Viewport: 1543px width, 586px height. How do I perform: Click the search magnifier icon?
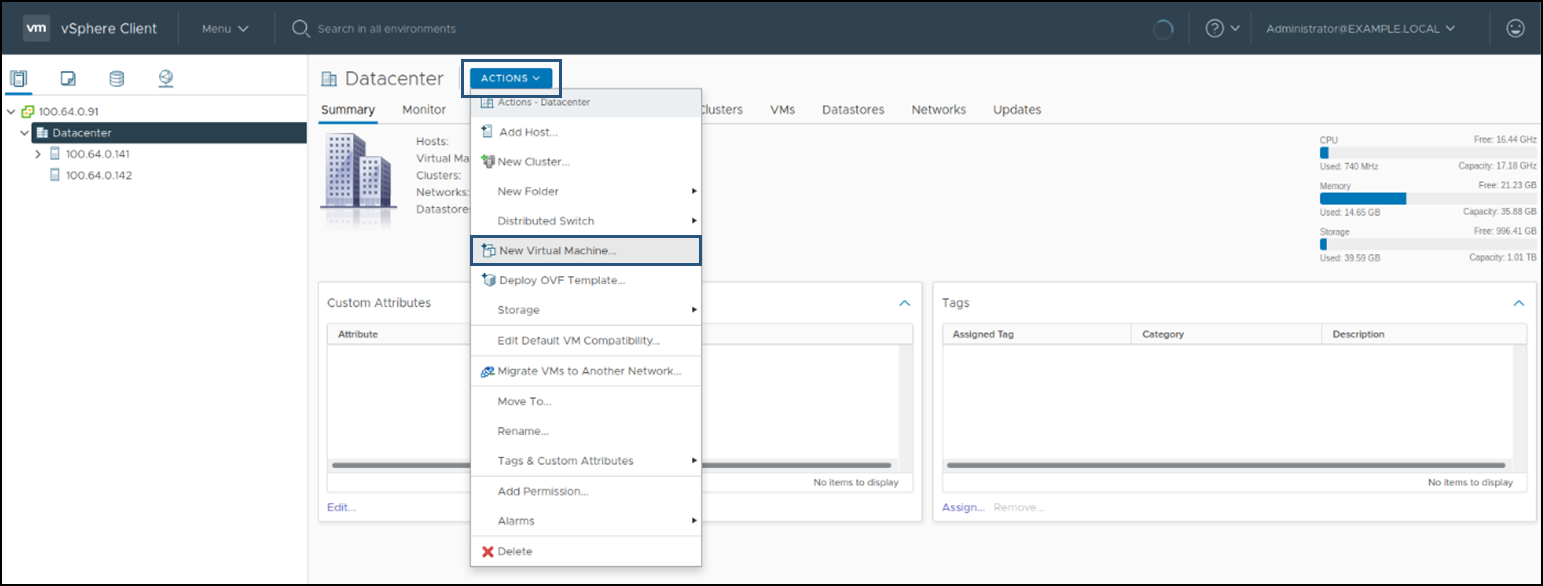[301, 29]
